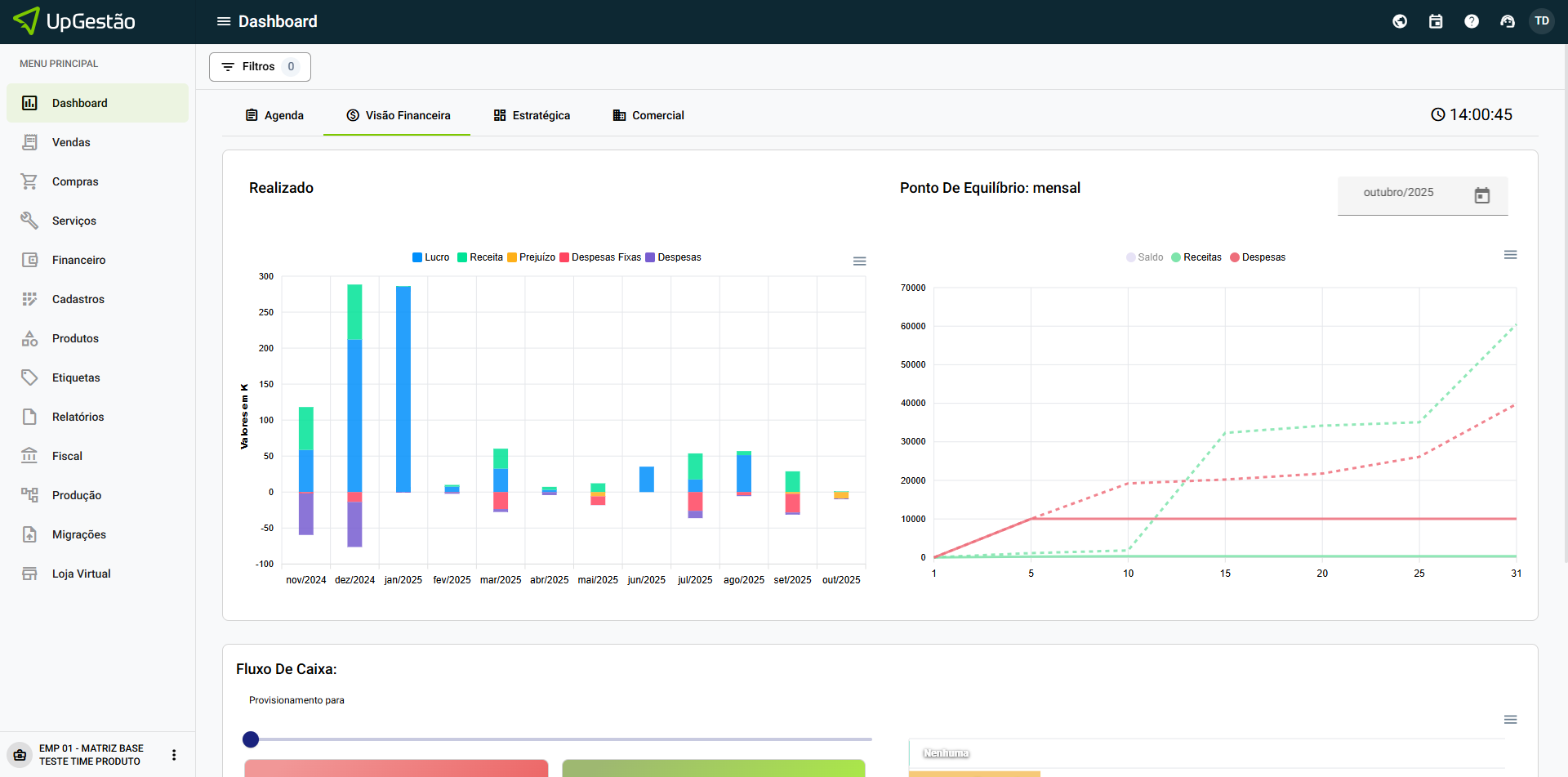This screenshot has width=1568, height=777.
Task: Toggle the hamburger menu beside Dashboard title
Action: point(223,21)
